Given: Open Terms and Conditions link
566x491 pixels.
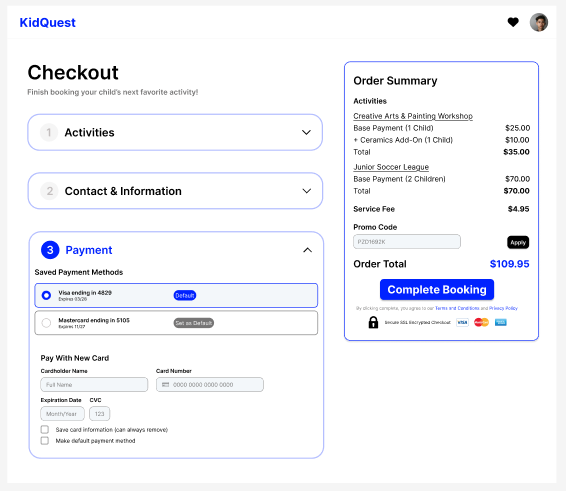Looking at the screenshot, I should pyautogui.click(x=457, y=308).
